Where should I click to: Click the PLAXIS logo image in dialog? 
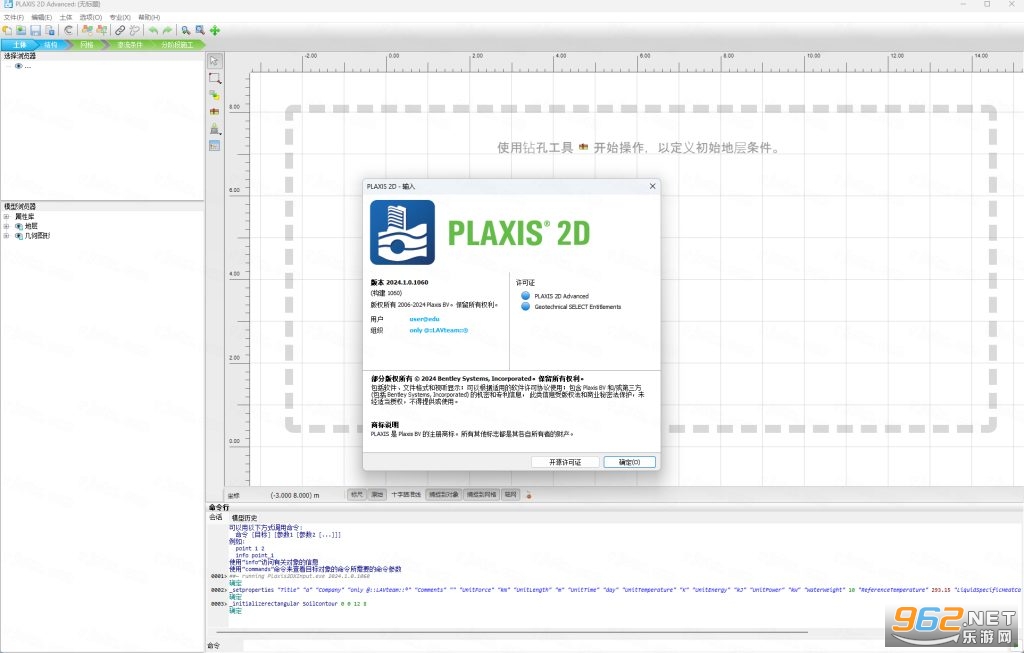(x=402, y=232)
